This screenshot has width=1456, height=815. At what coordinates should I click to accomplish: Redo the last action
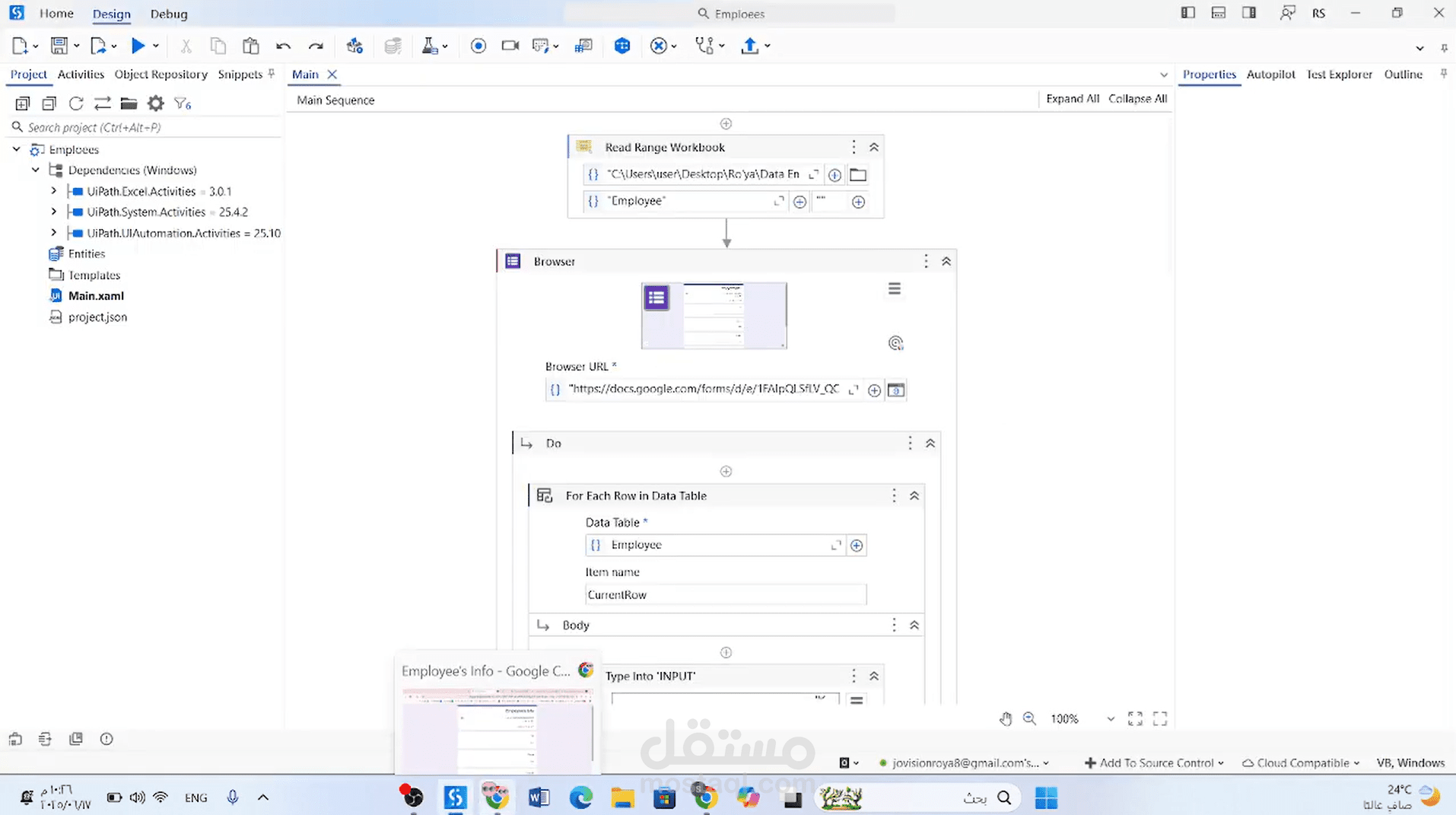point(316,46)
